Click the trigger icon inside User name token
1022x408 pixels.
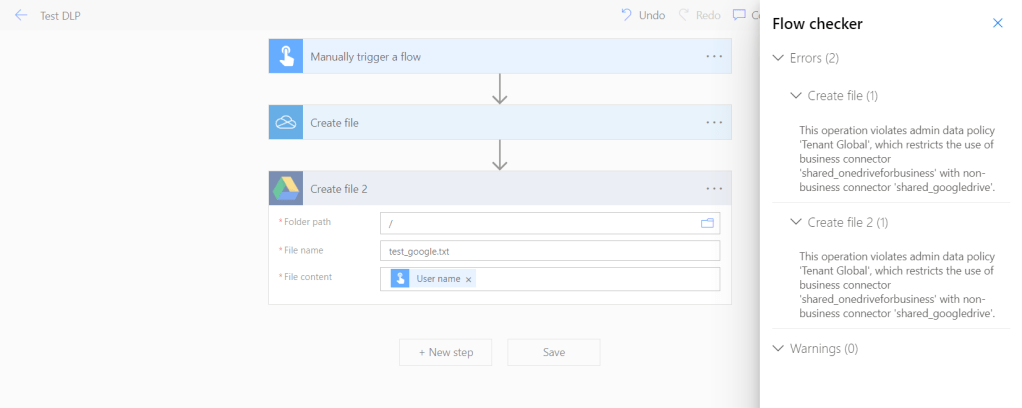point(401,279)
